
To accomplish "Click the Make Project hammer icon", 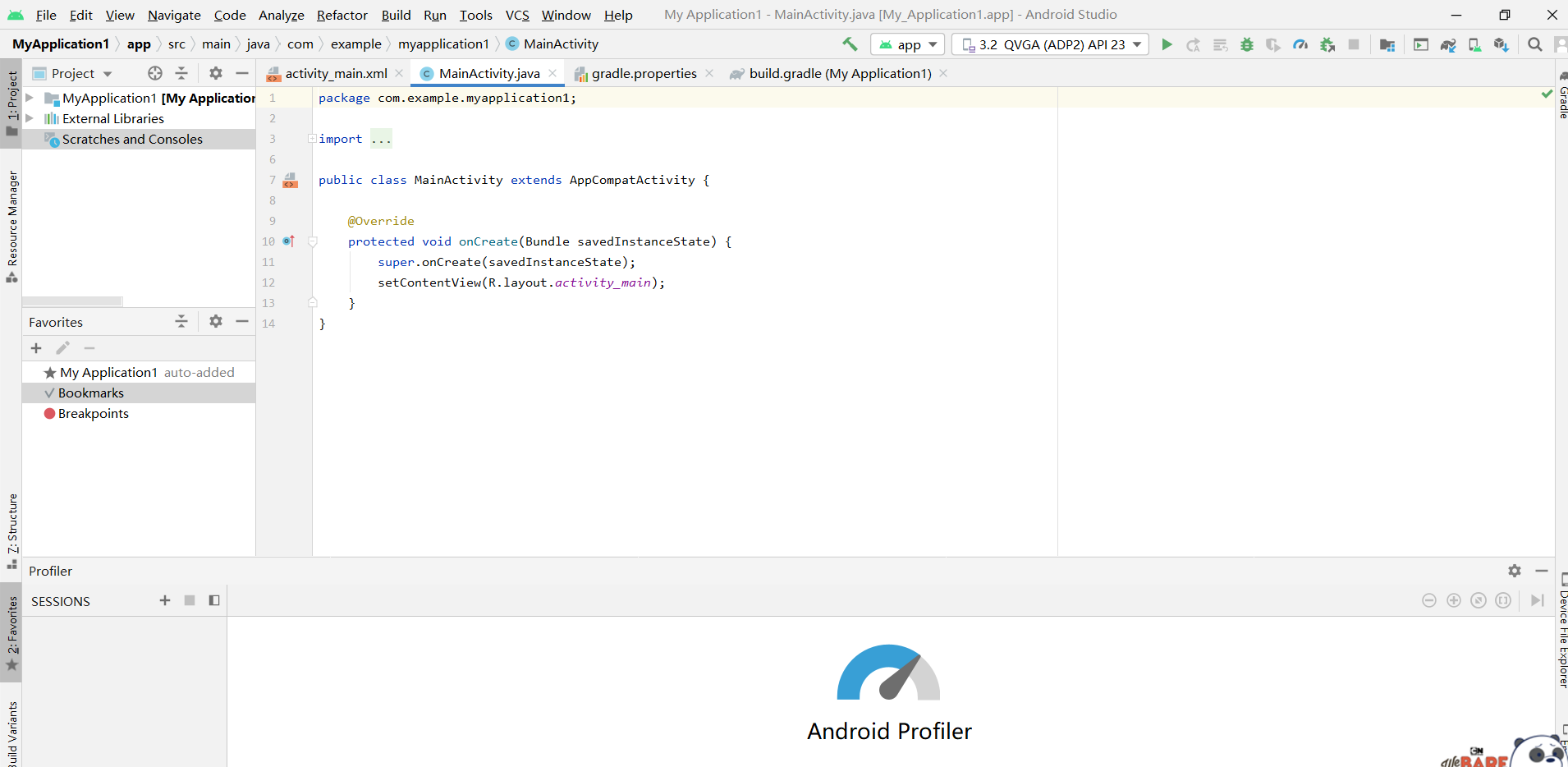I will click(850, 44).
